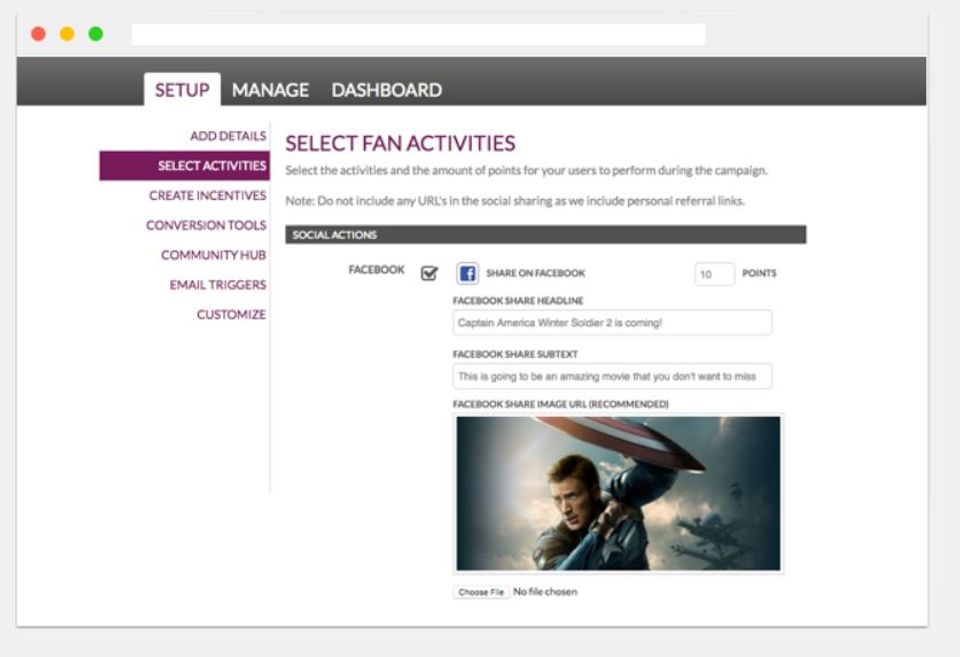The height and width of the screenshot is (657, 960).
Task: Click the Choose File button
Action: (x=481, y=592)
